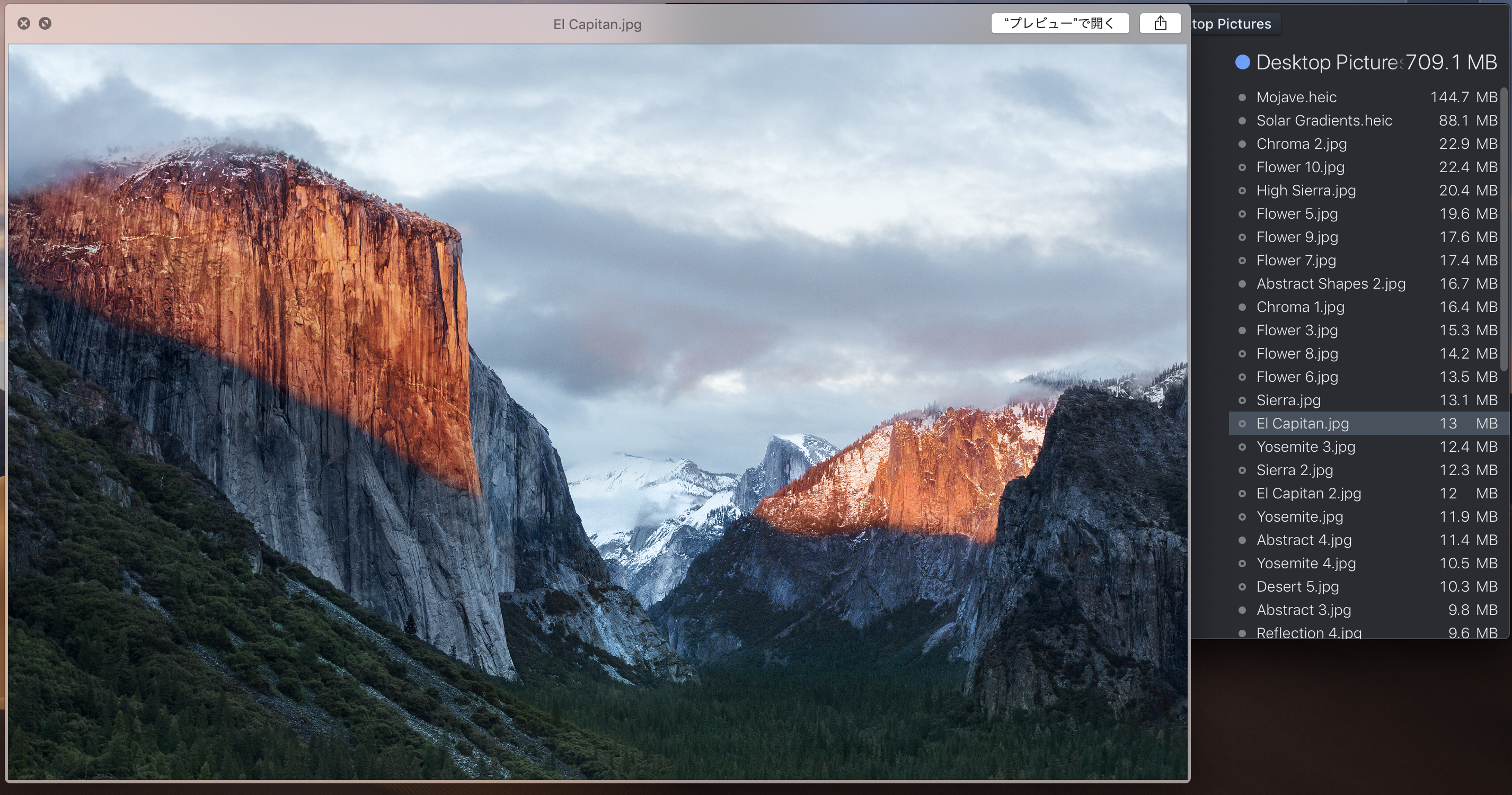The height and width of the screenshot is (795, 1512).
Task: Click the ring marker beside Sierra.jpg
Action: tap(1242, 401)
